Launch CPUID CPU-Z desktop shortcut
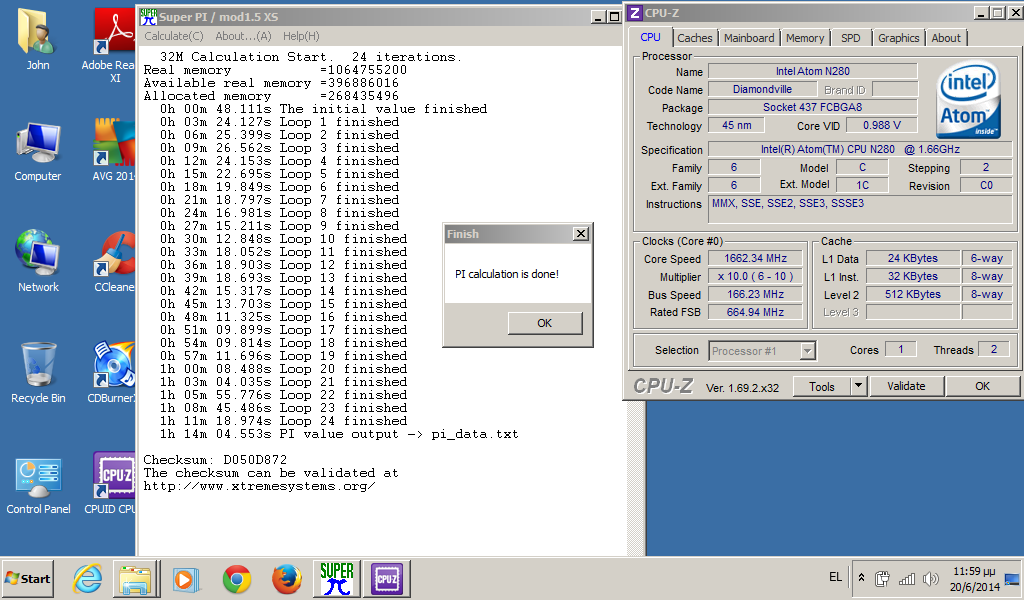This screenshot has width=1024, height=600. pos(112,483)
